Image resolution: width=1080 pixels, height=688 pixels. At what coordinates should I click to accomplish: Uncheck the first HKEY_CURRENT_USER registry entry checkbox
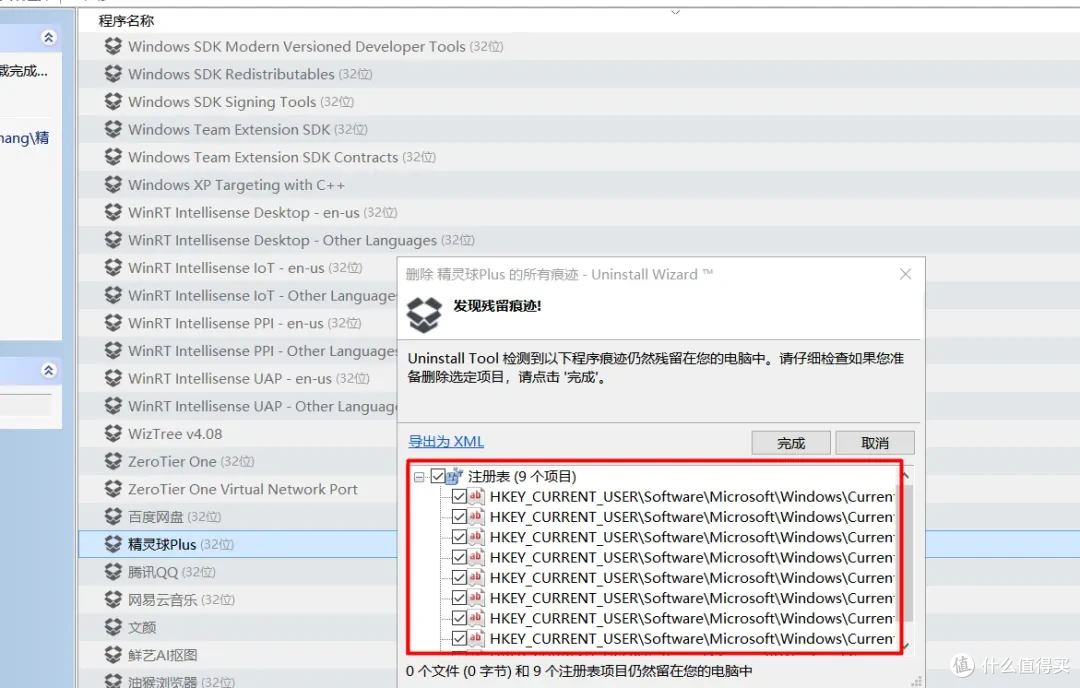[459, 496]
